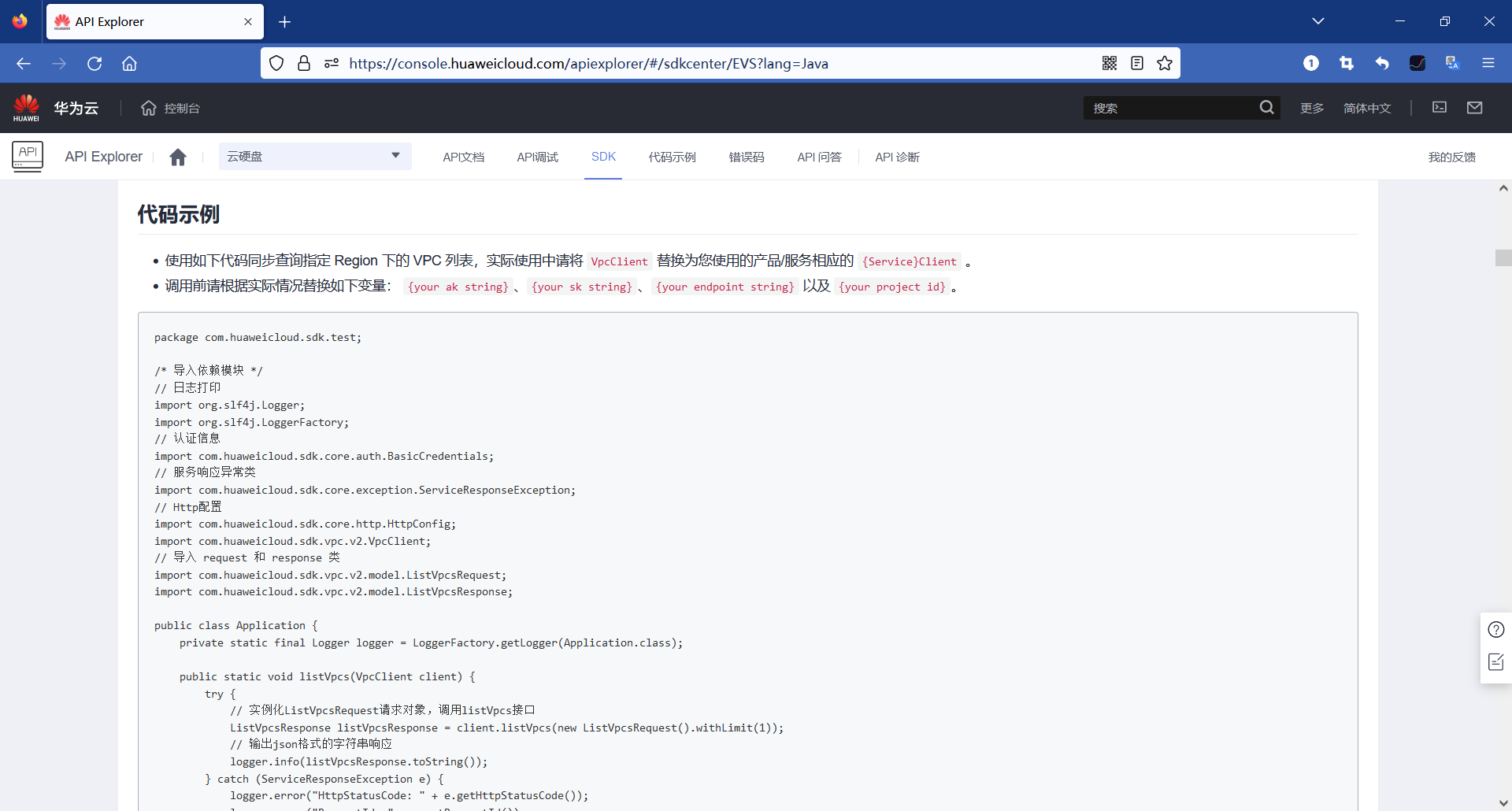The image size is (1512, 811).
Task: Open the CloudShell terminal icon
Action: tap(1440, 107)
